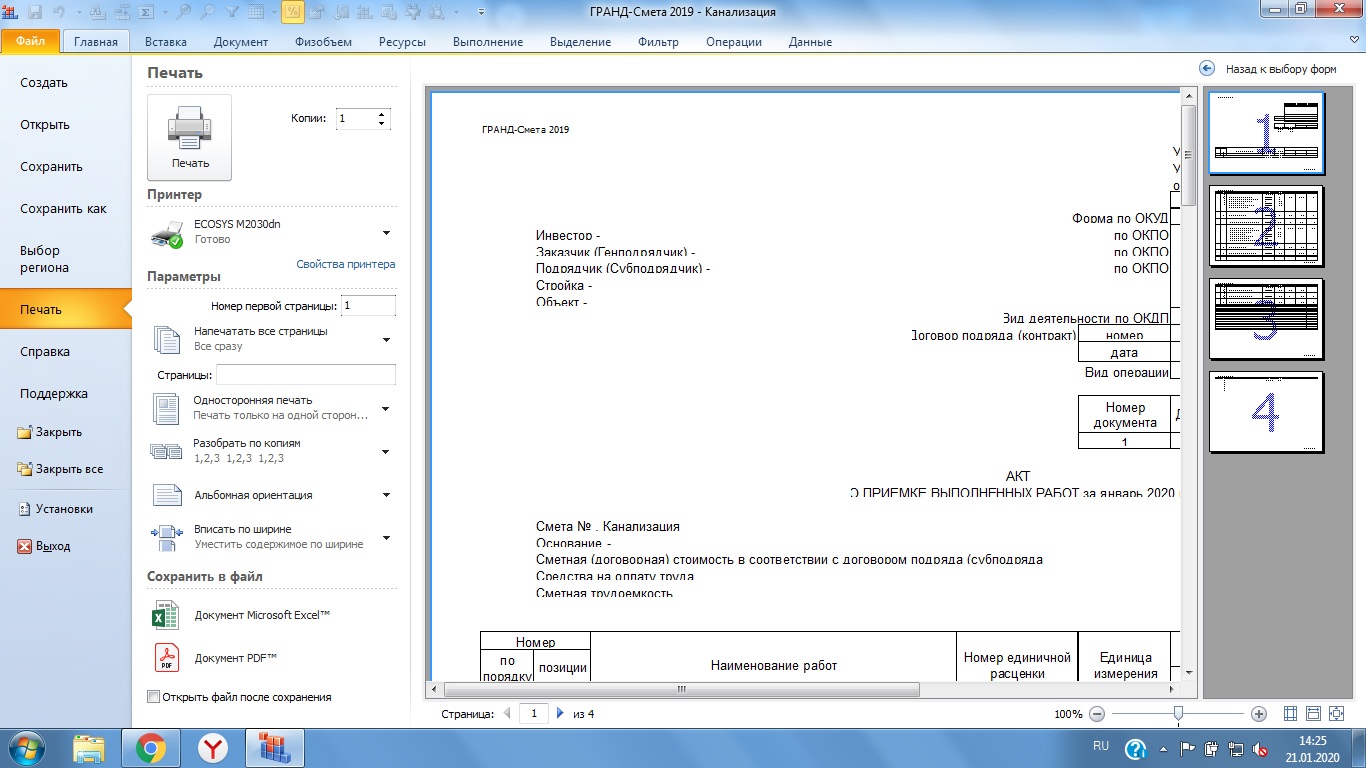Click the zoom slider handle
This screenshot has width=1366, height=768.
click(1179, 714)
